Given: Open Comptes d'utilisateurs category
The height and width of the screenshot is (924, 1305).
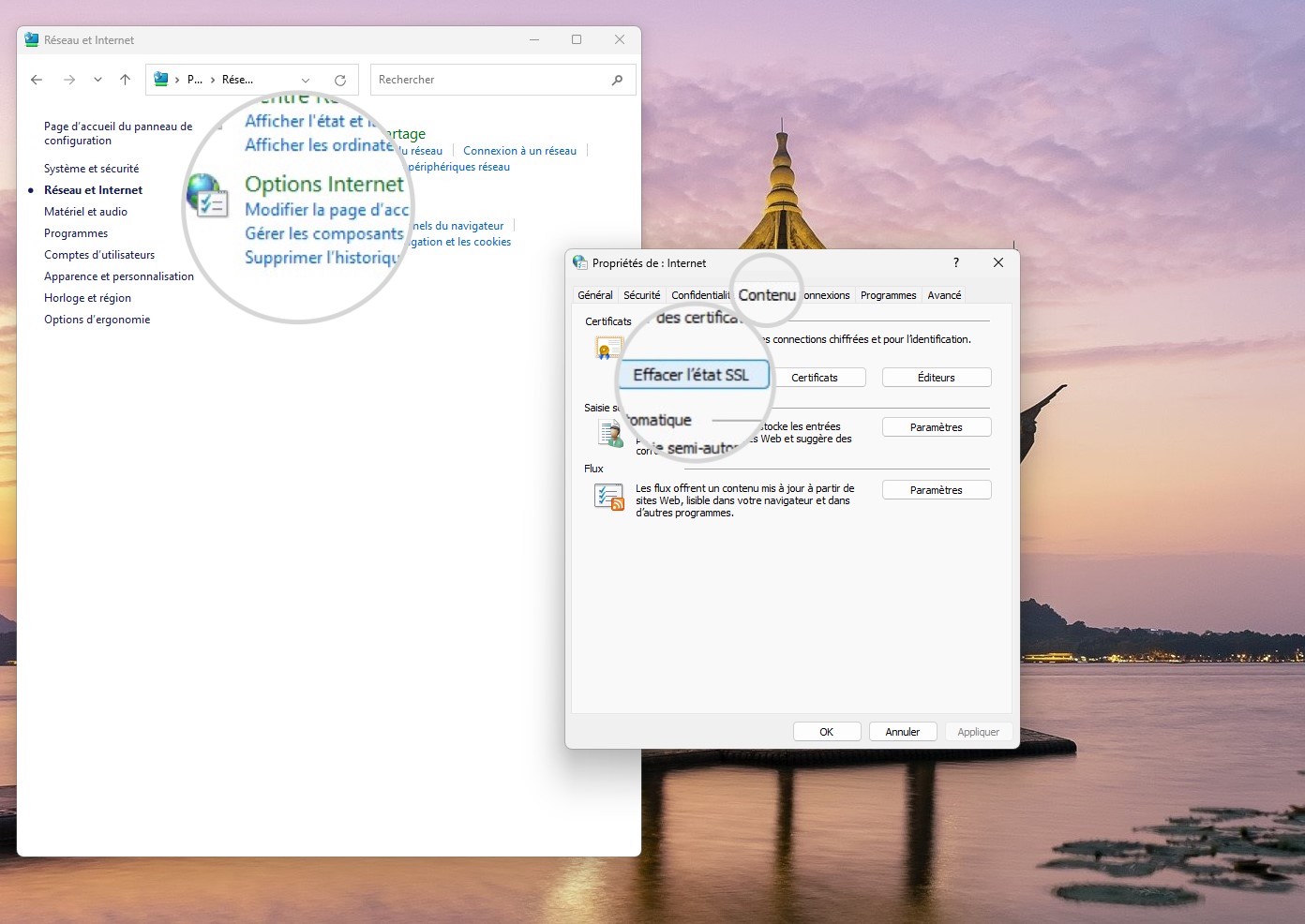Looking at the screenshot, I should click(99, 255).
